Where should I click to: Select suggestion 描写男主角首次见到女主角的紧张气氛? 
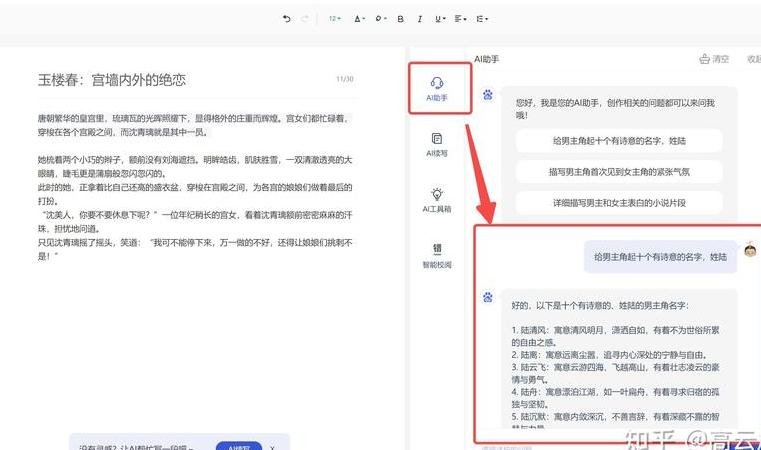619,172
